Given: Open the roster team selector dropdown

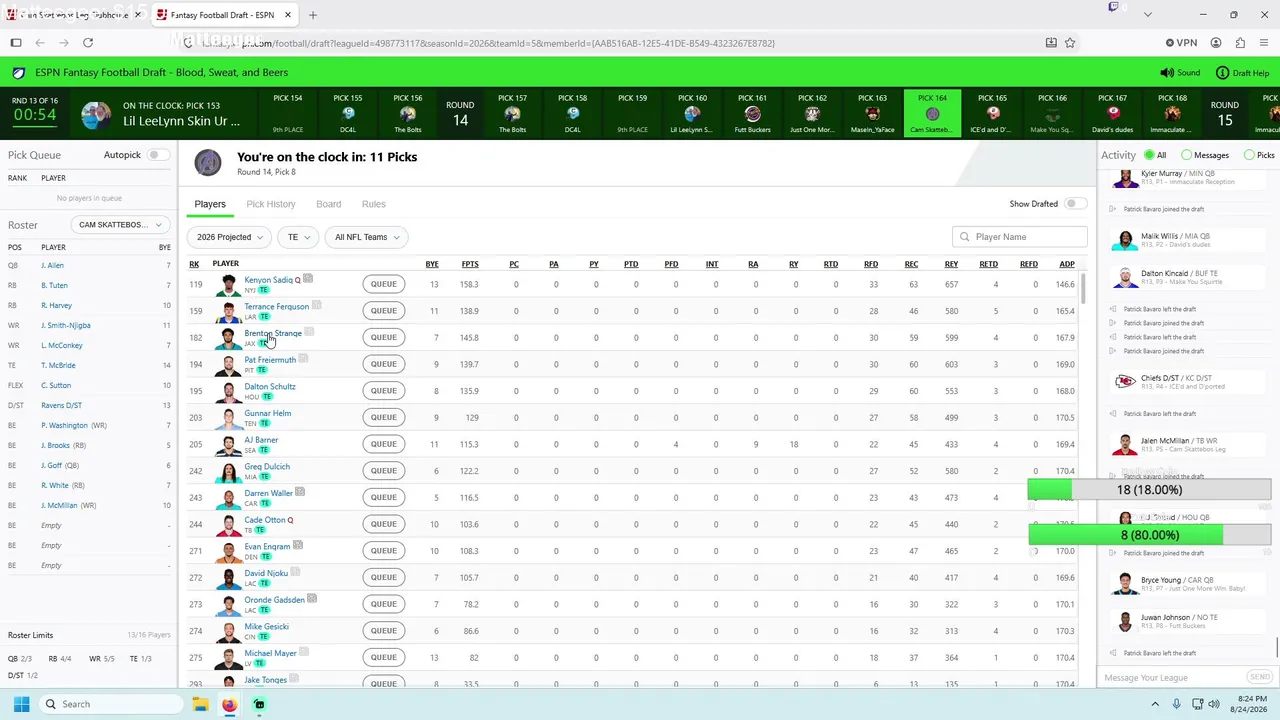Looking at the screenshot, I should (120, 225).
